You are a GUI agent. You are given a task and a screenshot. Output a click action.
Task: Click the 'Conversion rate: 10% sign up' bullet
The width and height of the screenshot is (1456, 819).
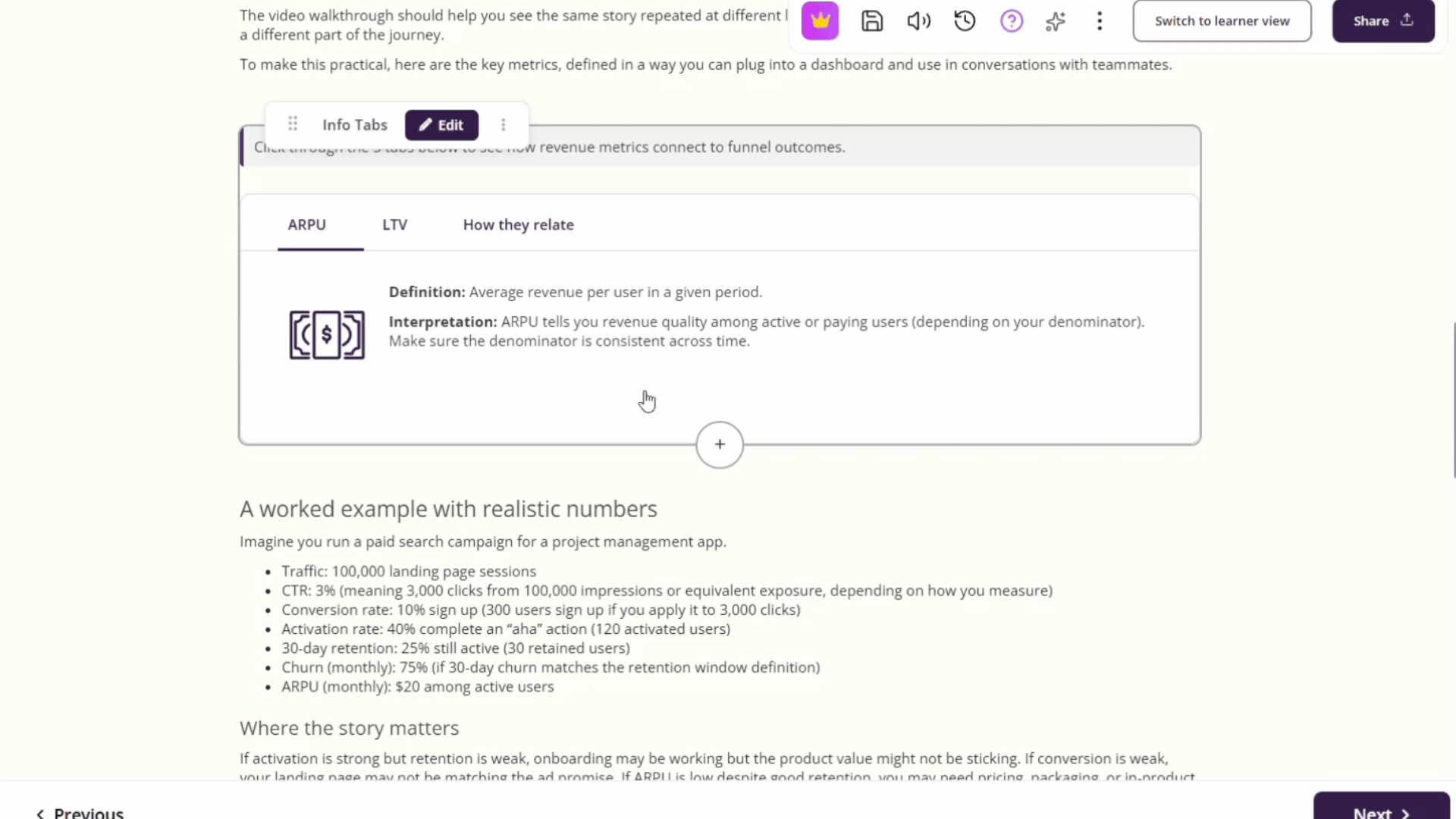point(541,610)
